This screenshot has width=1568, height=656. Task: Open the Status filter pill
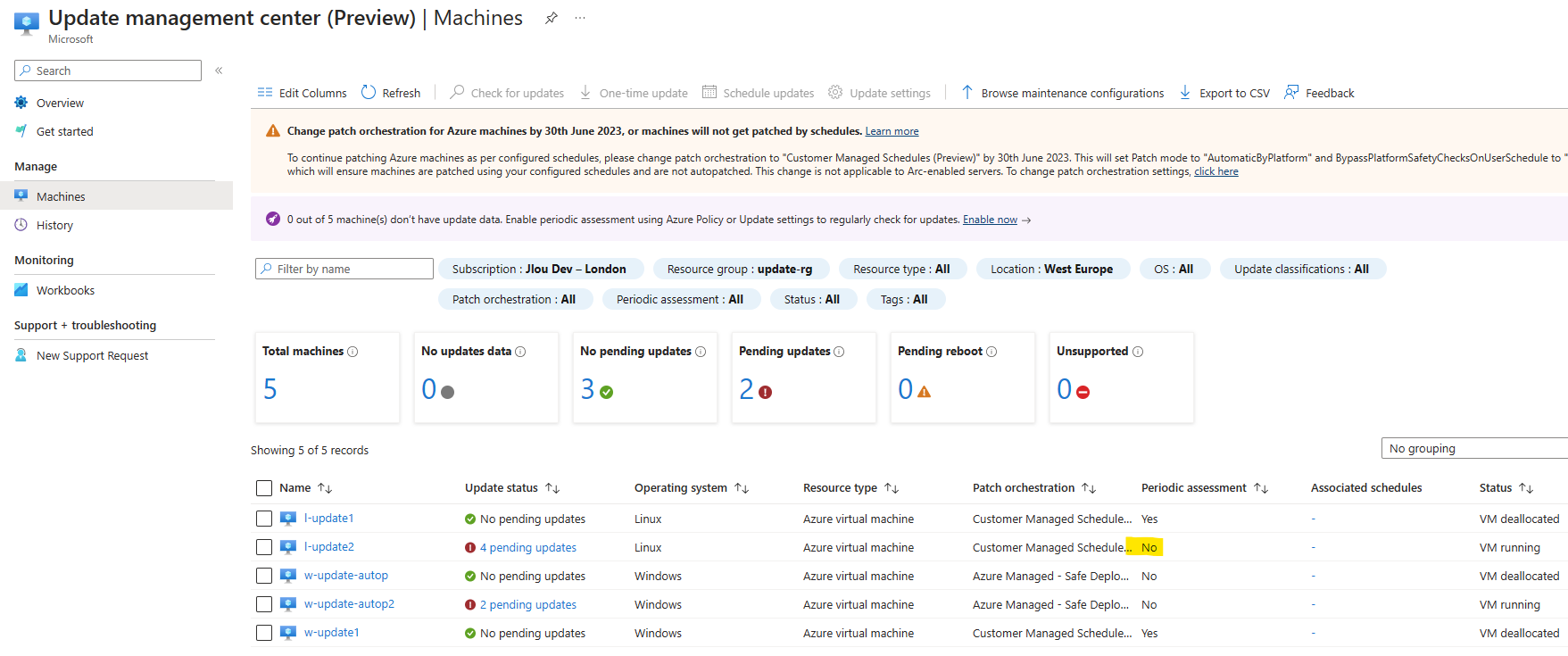812,299
